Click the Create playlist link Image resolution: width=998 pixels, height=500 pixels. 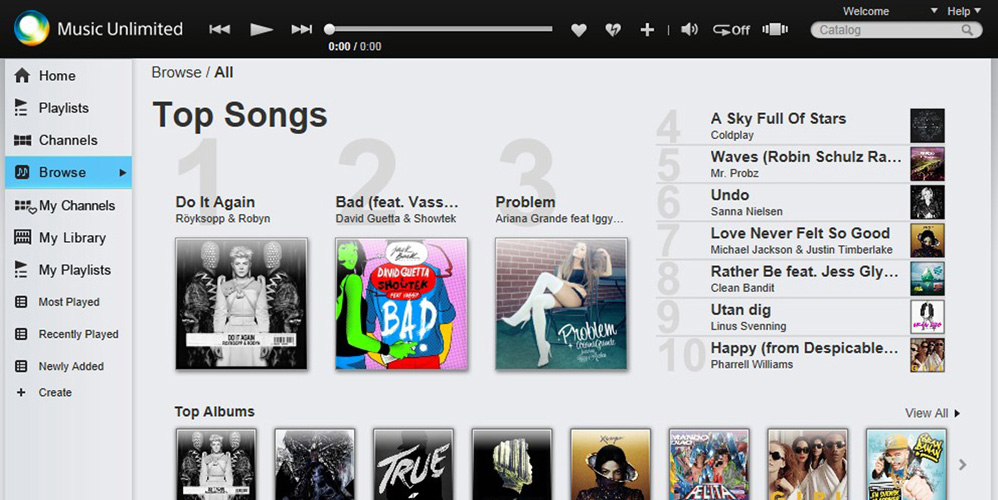[x=55, y=392]
